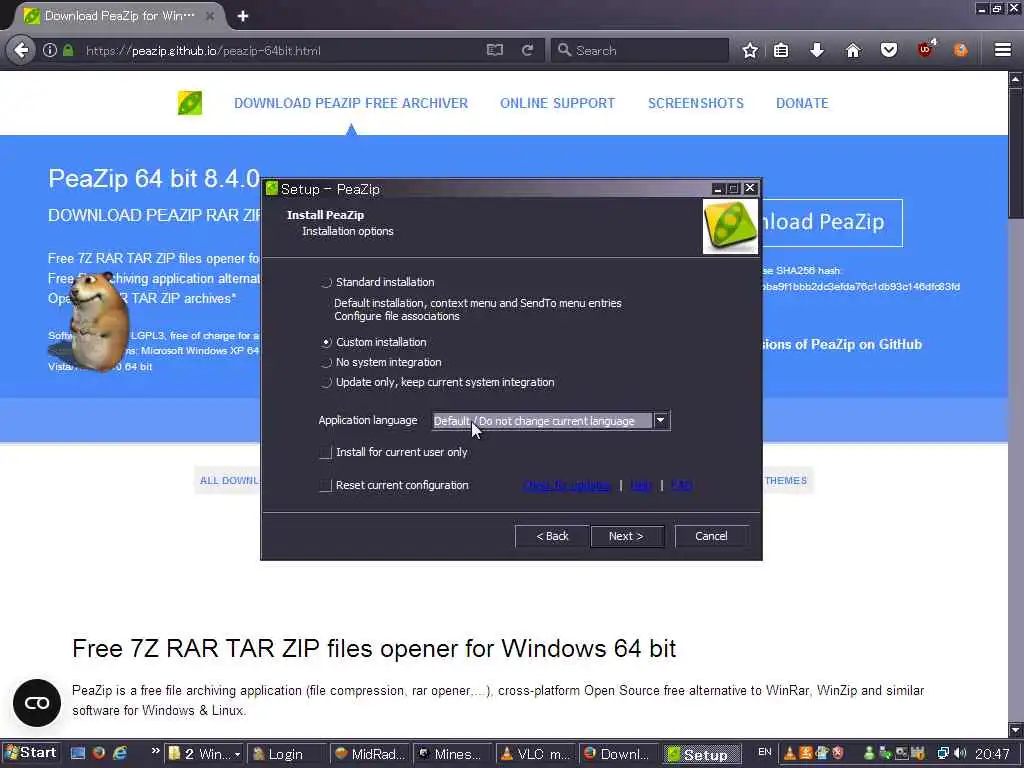Screen dimensions: 1024x768
Task: Select Custom installation radio button
Action: coord(326,342)
